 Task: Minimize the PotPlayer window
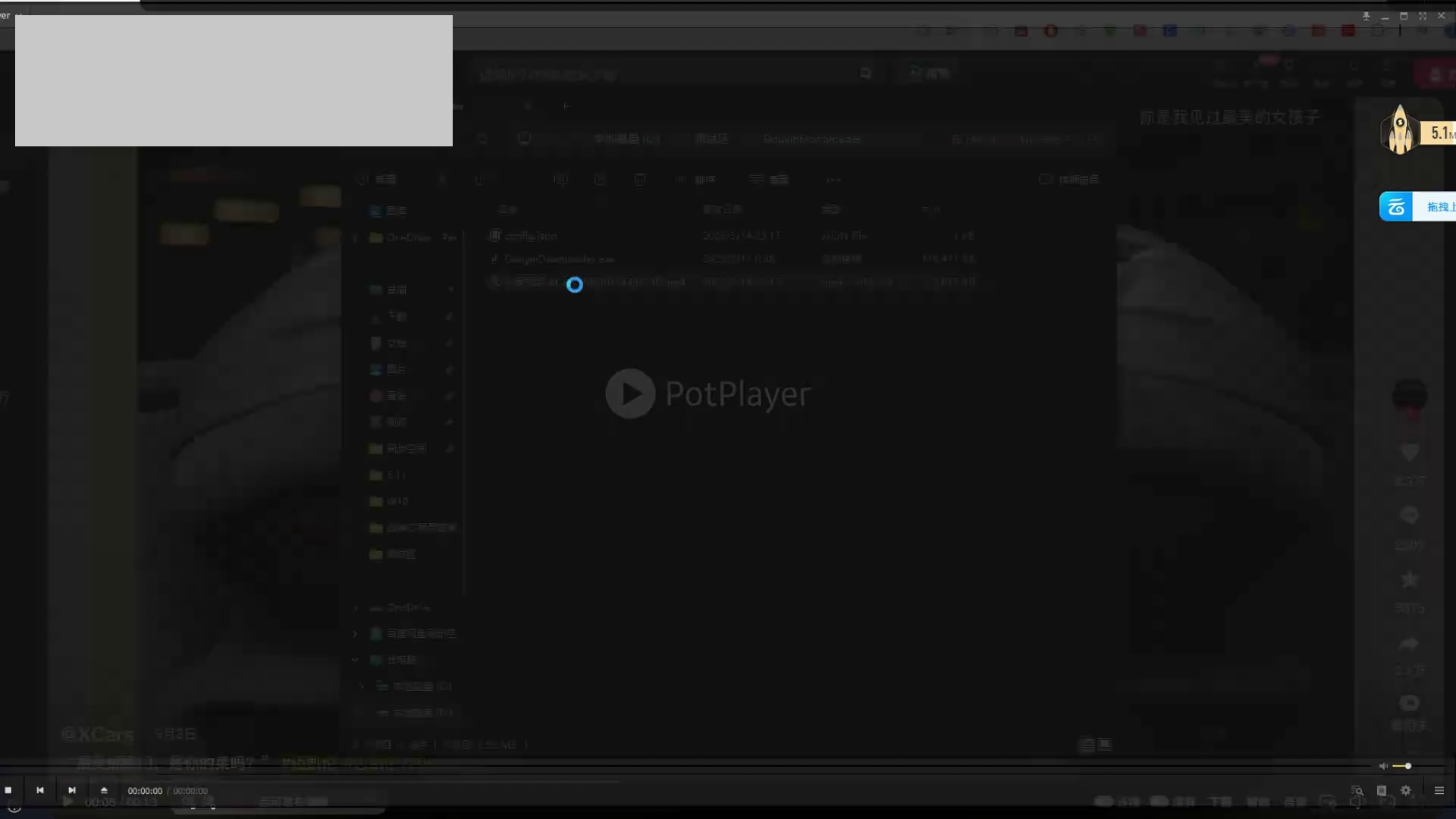point(1385,16)
